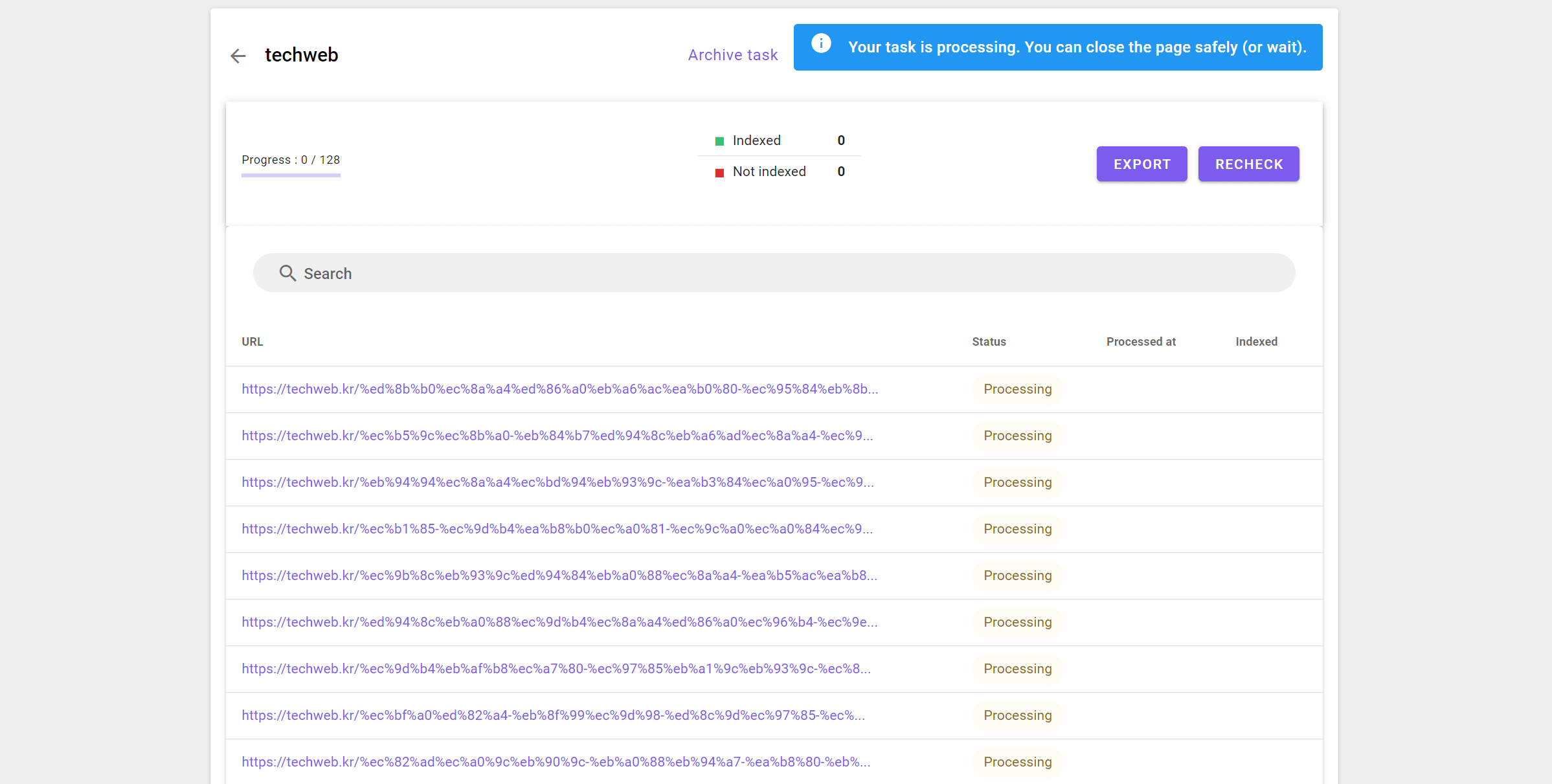Sort by the Processed at column header
Screen dimensions: 1552x784
[x=1141, y=341]
